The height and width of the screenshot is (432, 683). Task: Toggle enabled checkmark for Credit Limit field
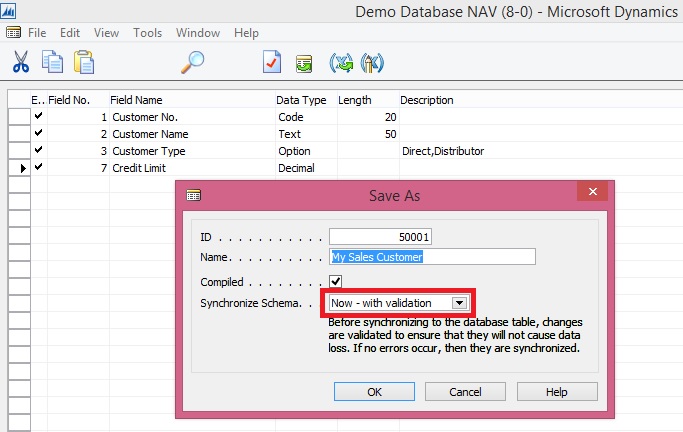coord(38,168)
